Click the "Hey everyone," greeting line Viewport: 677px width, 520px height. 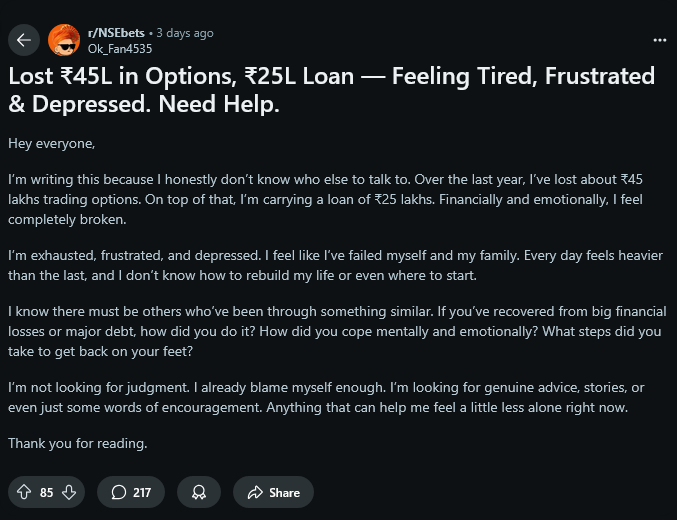click(x=51, y=144)
